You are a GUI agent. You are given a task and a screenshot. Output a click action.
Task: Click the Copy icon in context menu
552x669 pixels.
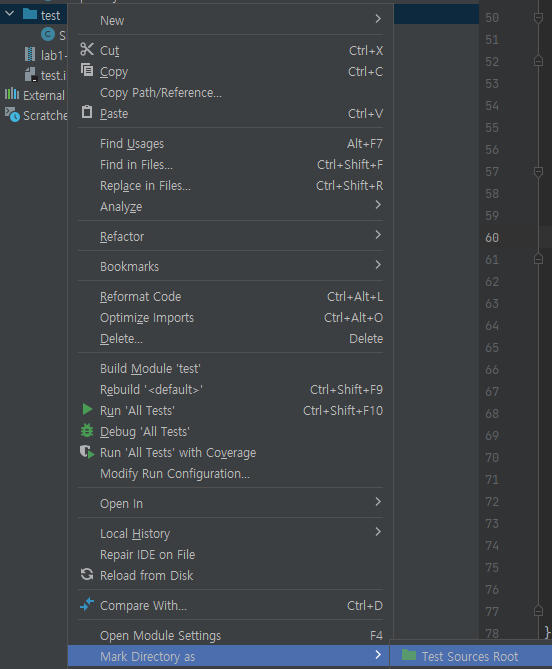click(87, 70)
